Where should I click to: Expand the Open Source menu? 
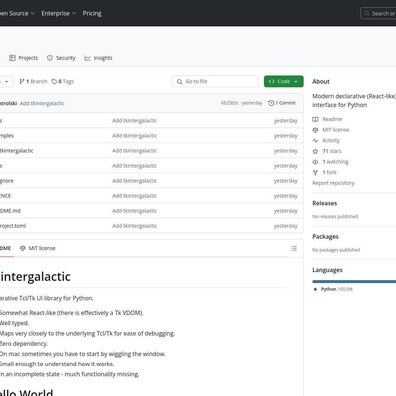coord(17,13)
